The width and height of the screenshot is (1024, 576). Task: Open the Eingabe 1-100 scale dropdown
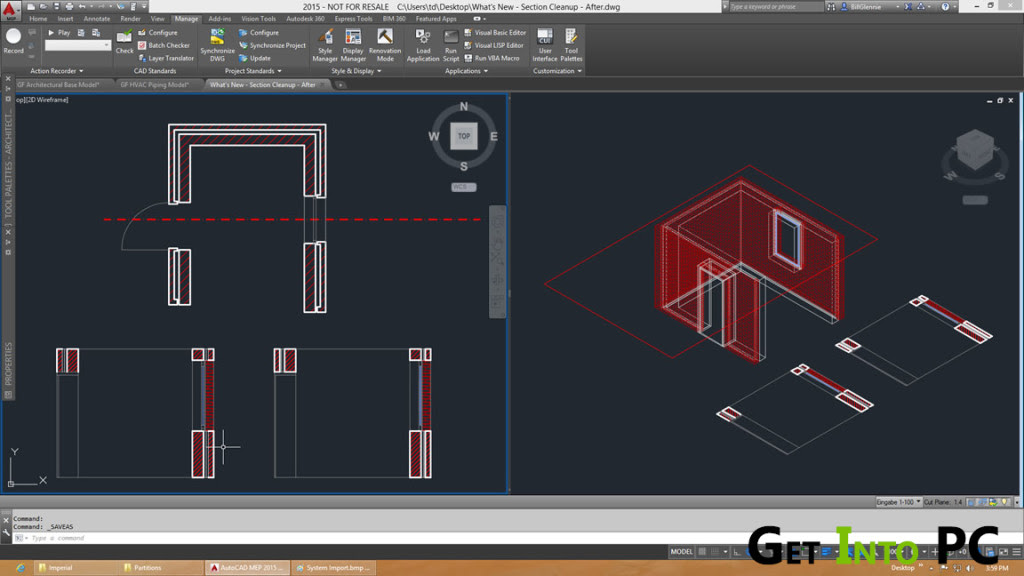(898, 502)
